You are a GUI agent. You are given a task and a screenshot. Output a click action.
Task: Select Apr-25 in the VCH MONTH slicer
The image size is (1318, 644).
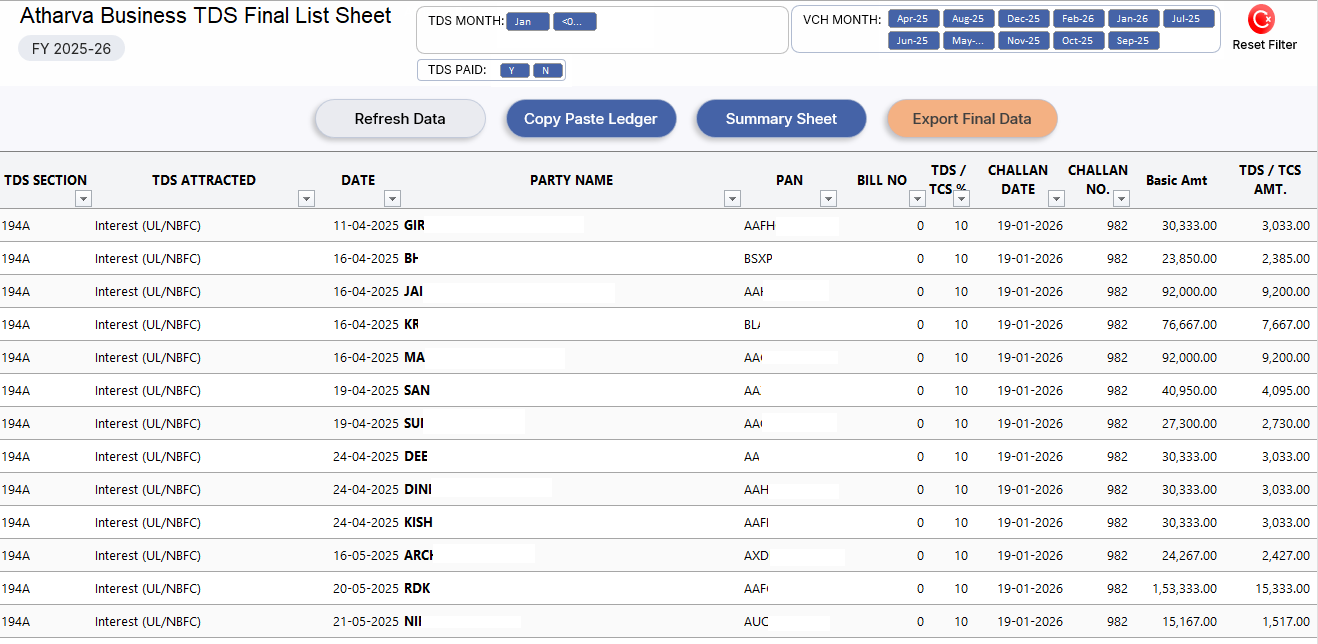913,17
